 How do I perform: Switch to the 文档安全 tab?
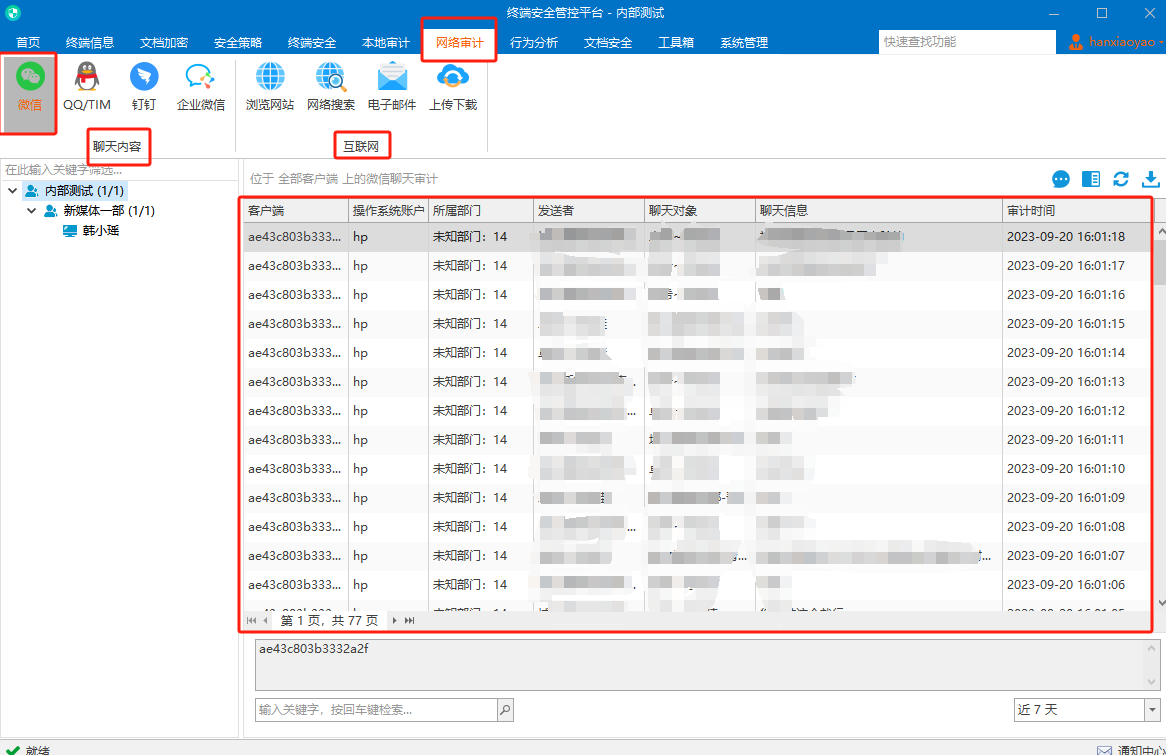tap(608, 42)
